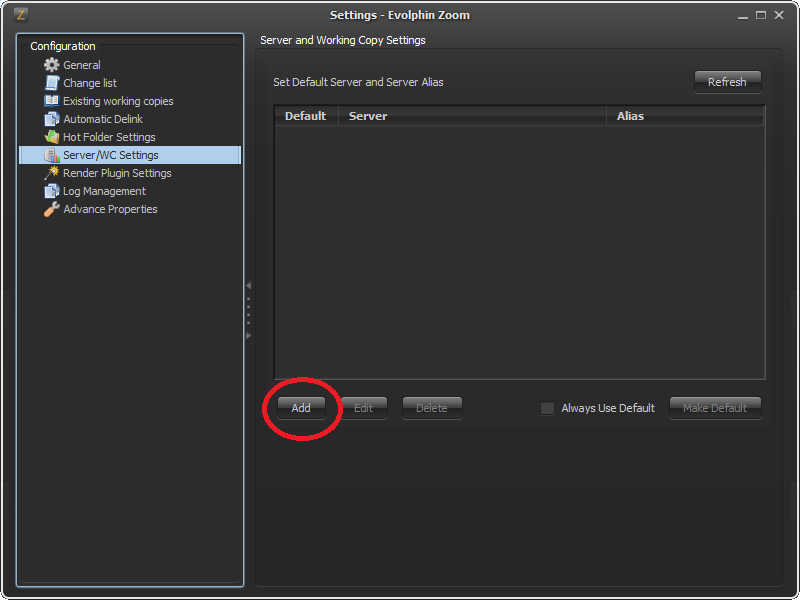Close the Settings window
This screenshot has height=600, width=800.
click(x=779, y=15)
